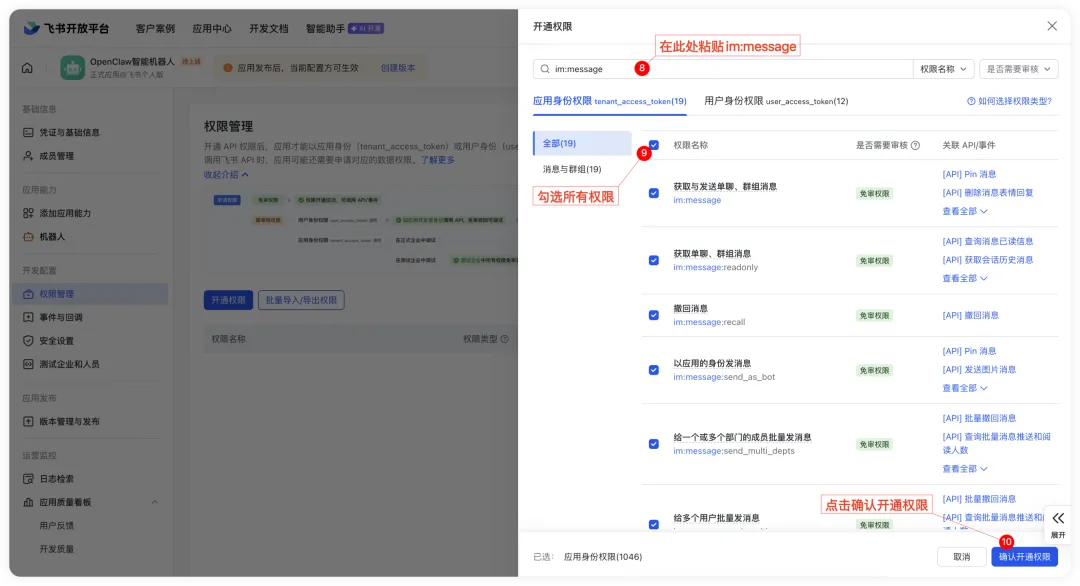Click the OpenClaw robot app avatar
This screenshot has height=586, width=1080.
coord(72,67)
